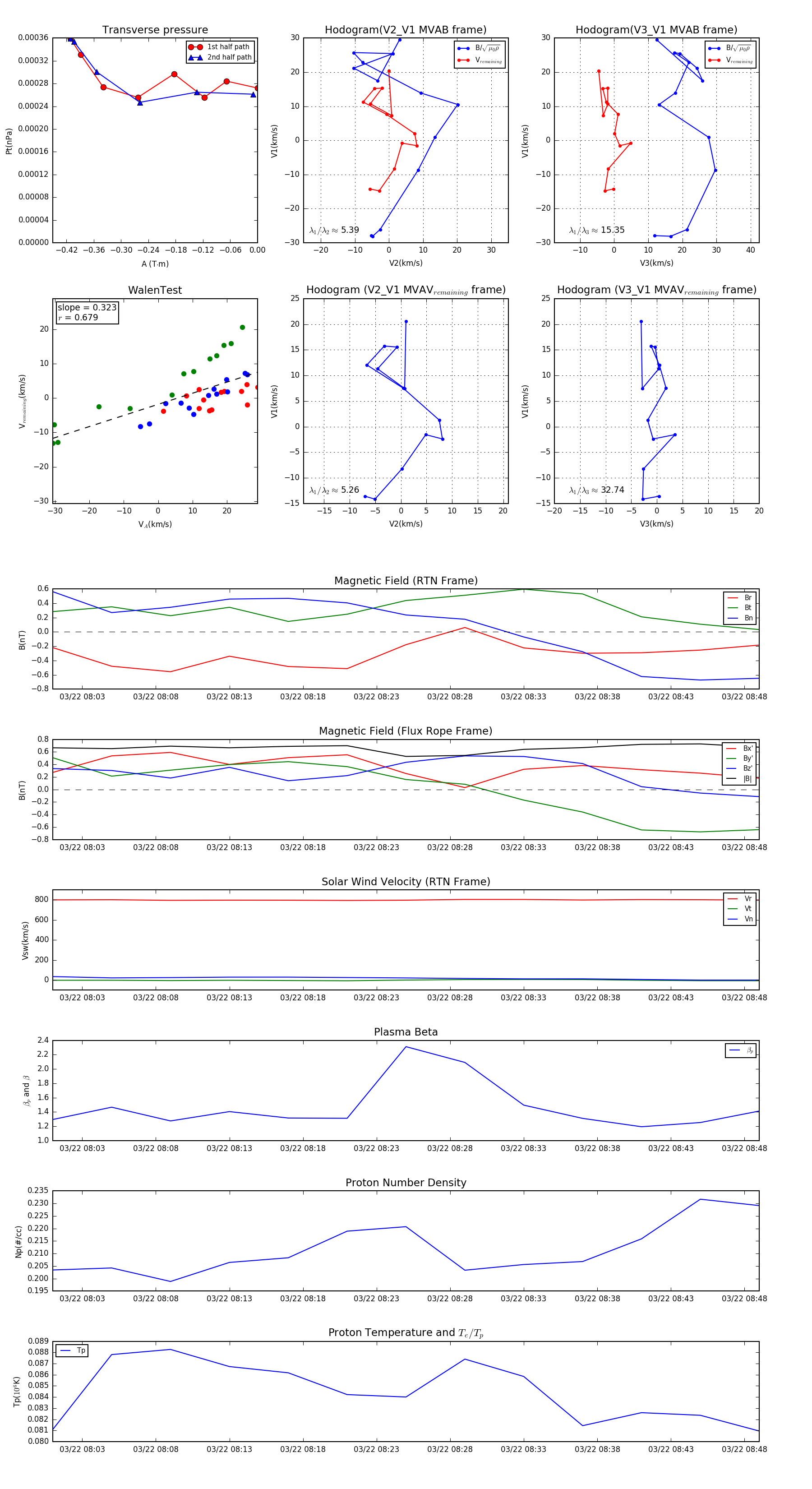812x1489 pixels.
Task: Click the 'Tp' legend entry
Action: (74, 1351)
